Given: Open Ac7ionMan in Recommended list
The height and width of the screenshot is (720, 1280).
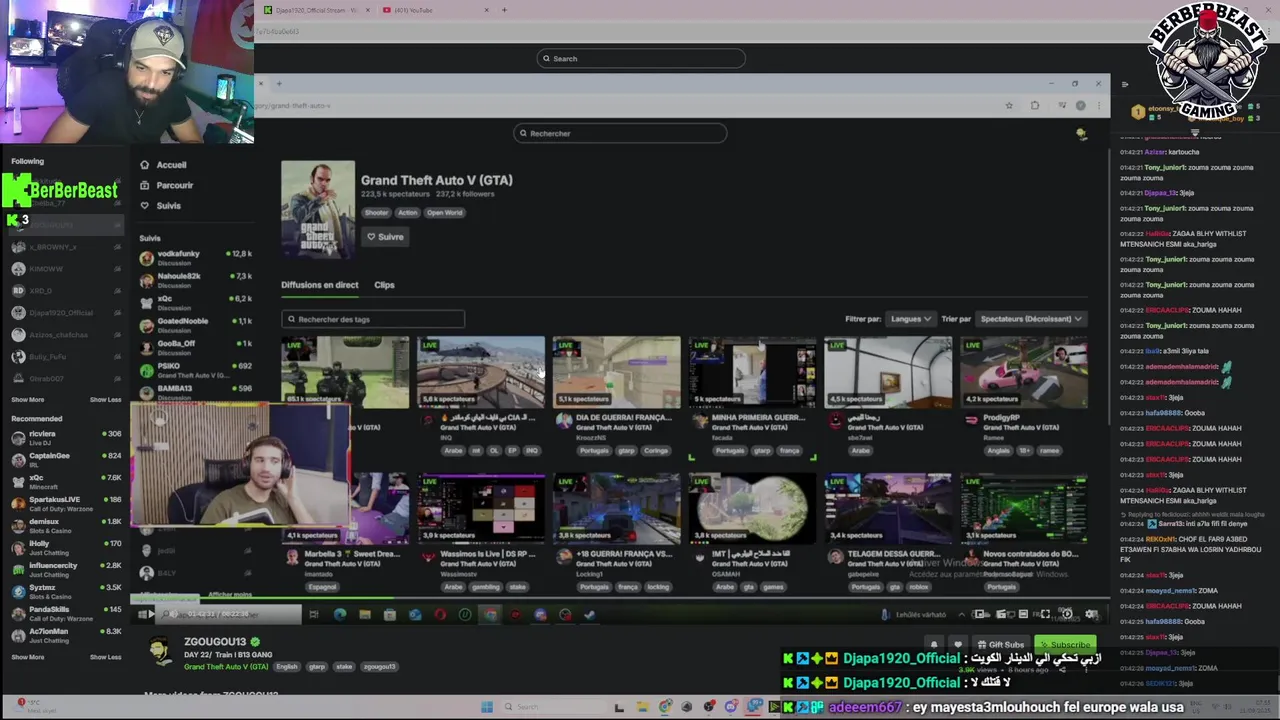Looking at the screenshot, I should coord(66,635).
